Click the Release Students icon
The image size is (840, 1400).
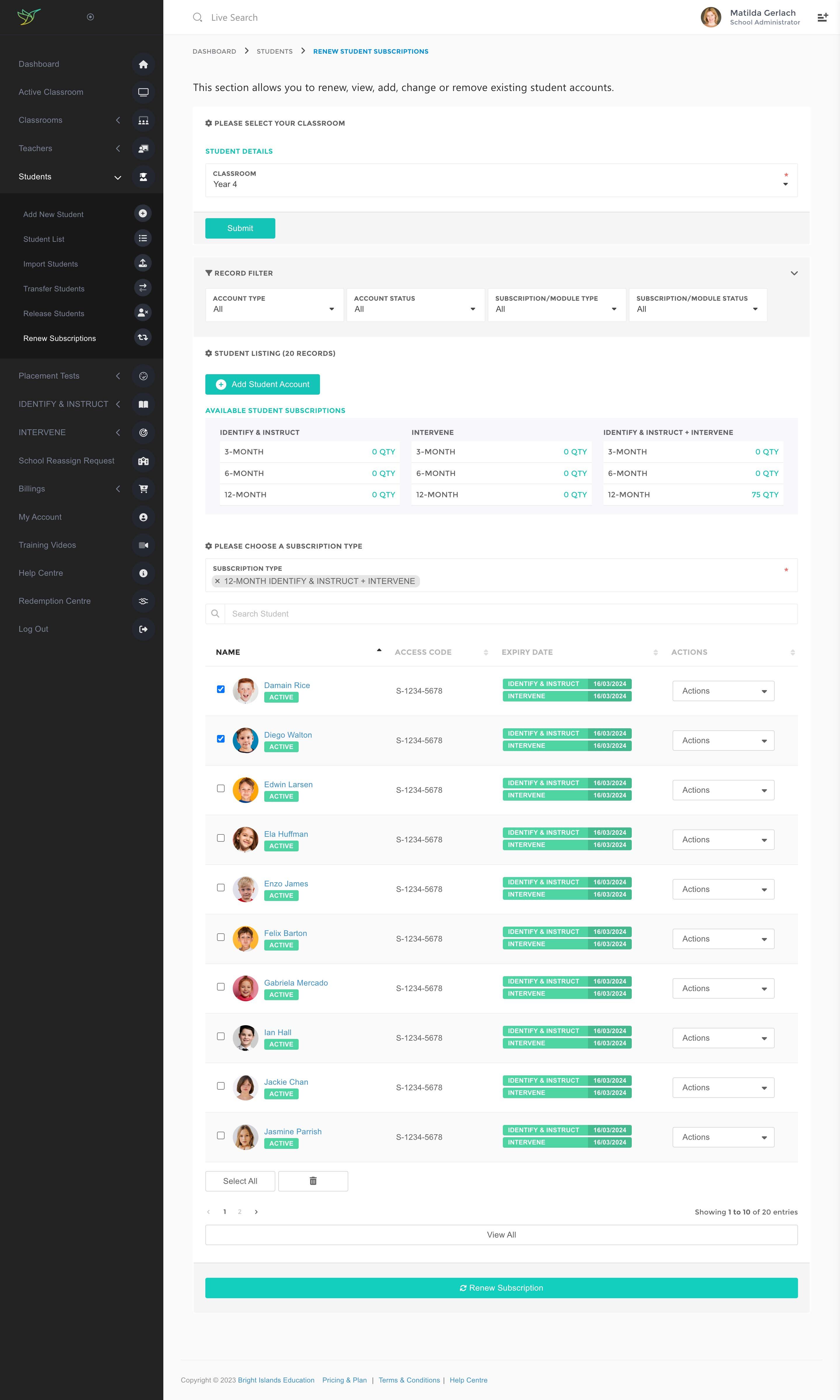(x=143, y=312)
